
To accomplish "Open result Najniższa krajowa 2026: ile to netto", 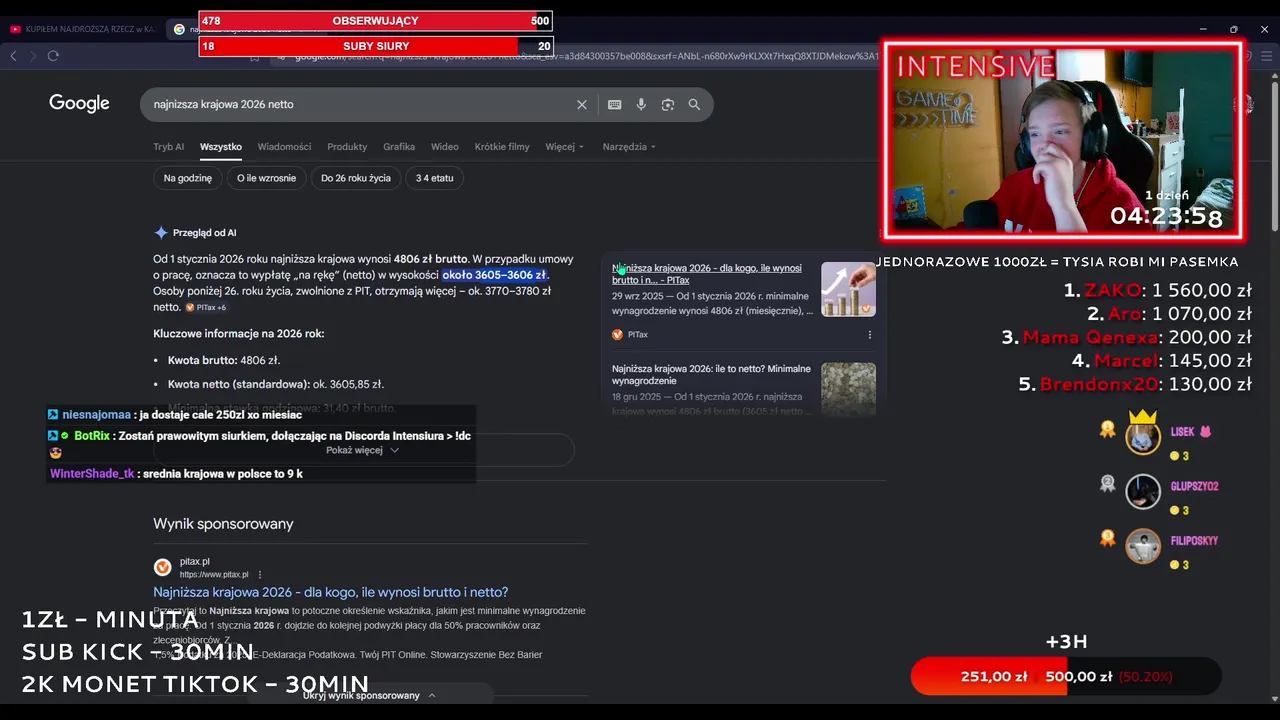I will (711, 374).
